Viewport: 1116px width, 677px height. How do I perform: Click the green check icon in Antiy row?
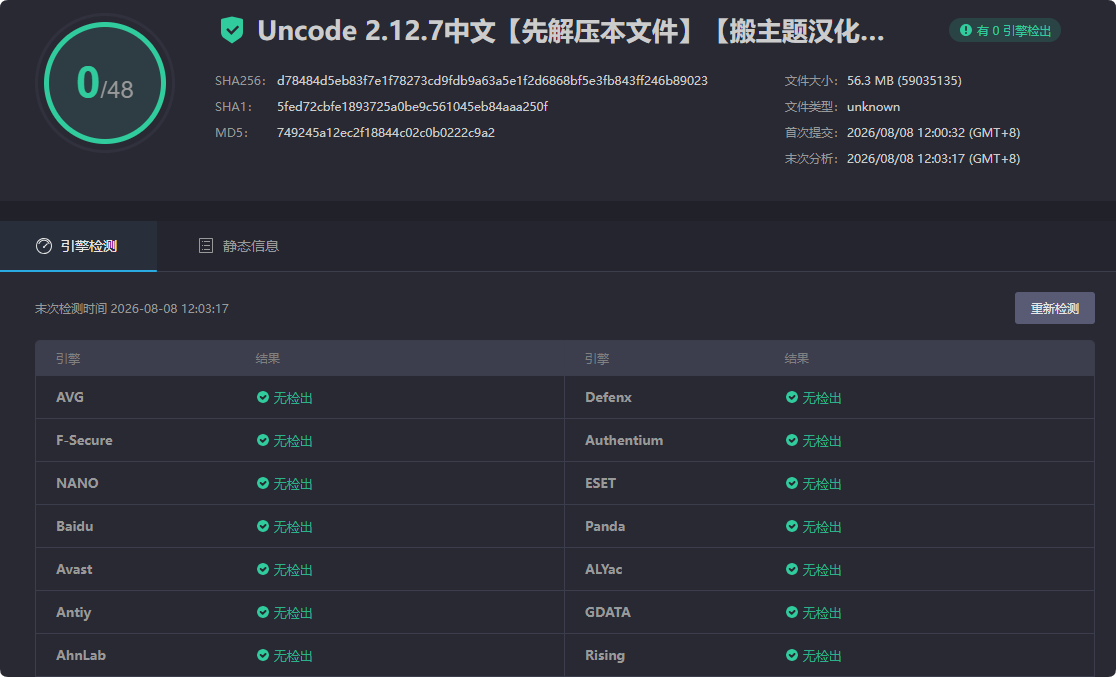click(263, 612)
